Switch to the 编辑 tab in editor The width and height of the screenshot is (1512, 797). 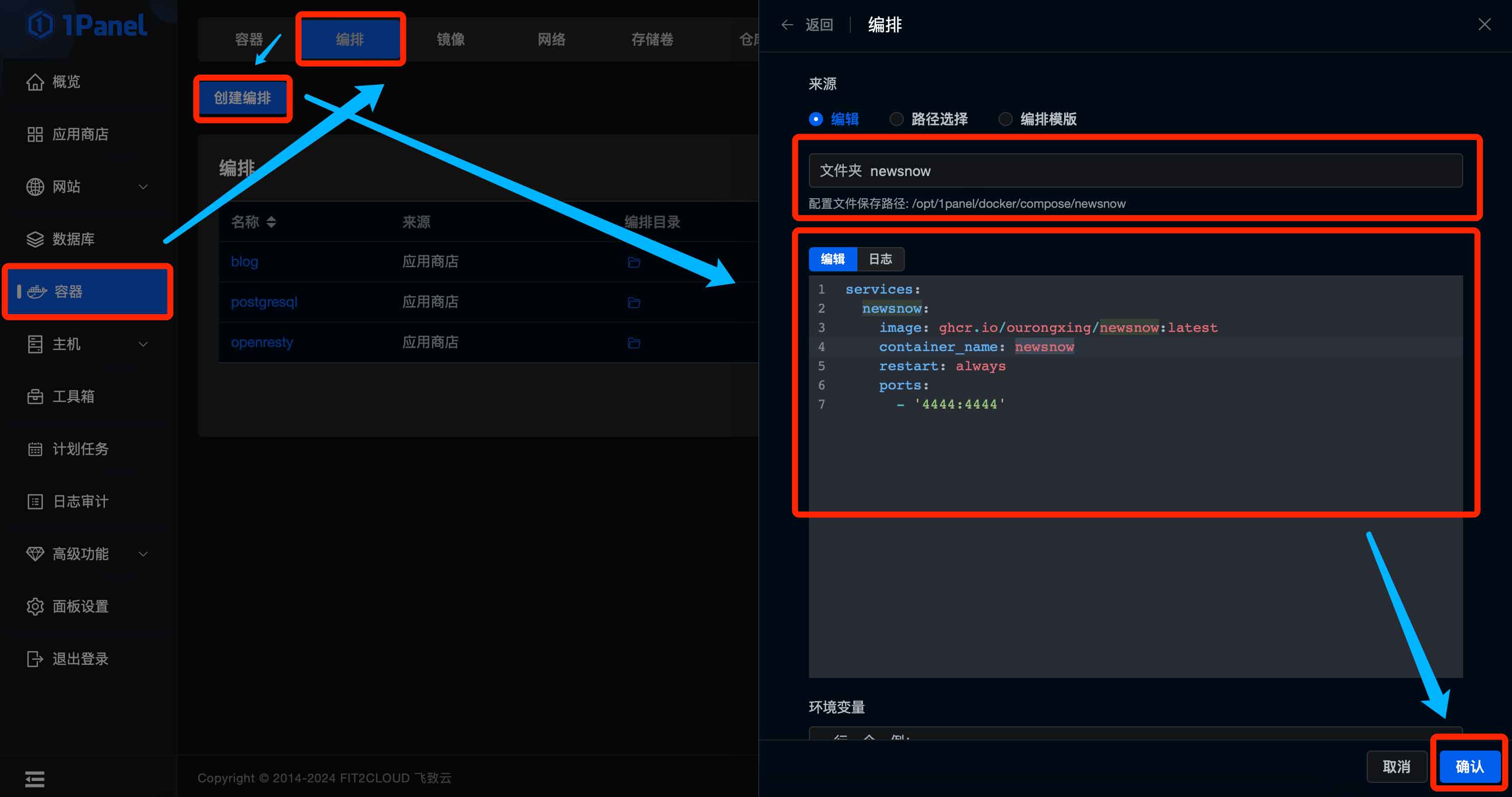[x=833, y=259]
